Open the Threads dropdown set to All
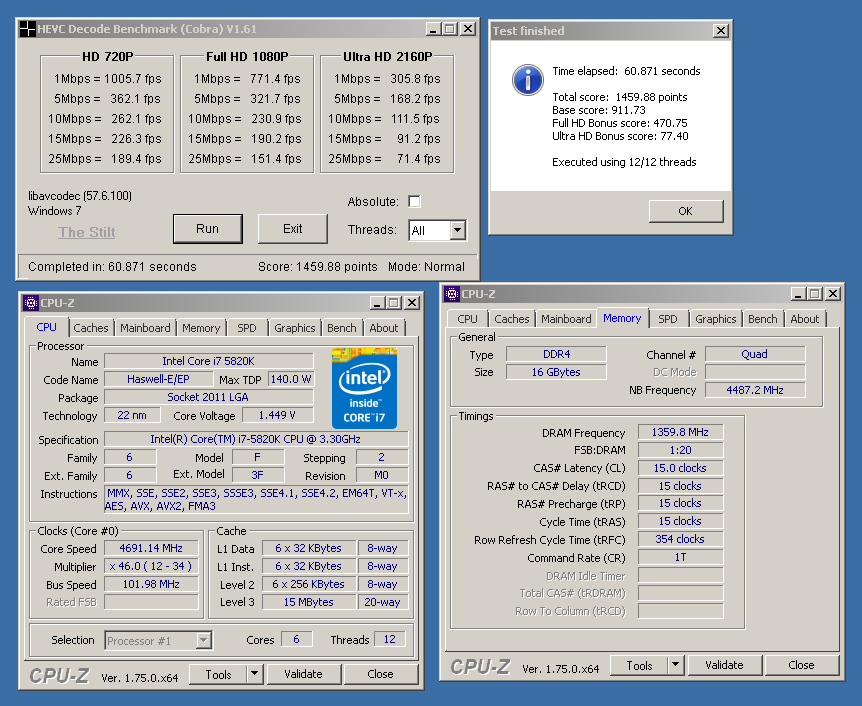The image size is (862, 706). coord(457,230)
